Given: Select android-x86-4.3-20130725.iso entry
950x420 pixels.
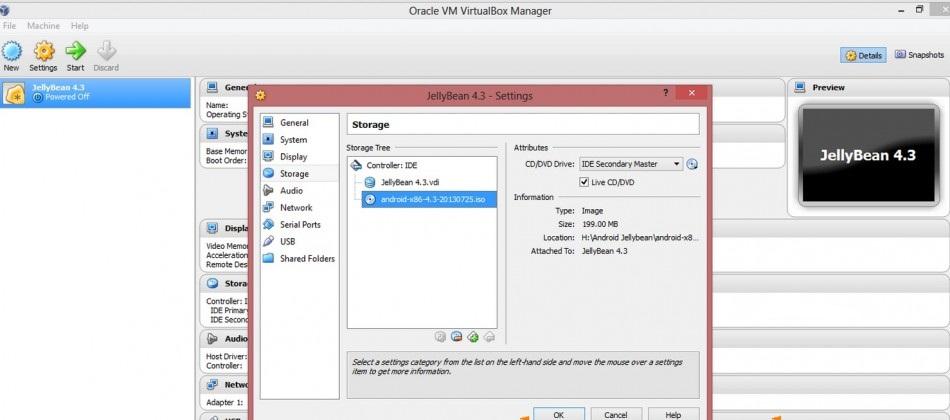Looking at the screenshot, I should 429,199.
